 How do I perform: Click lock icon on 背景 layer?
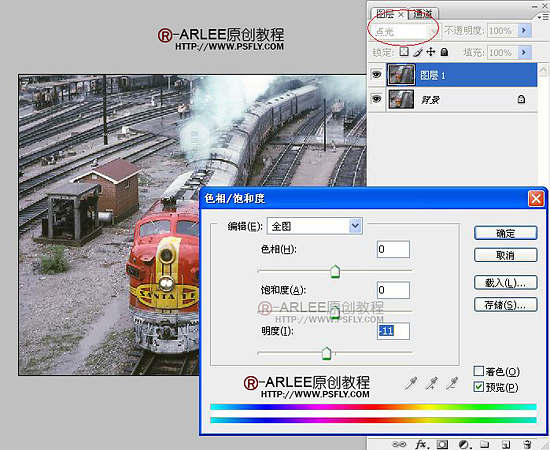(521, 99)
